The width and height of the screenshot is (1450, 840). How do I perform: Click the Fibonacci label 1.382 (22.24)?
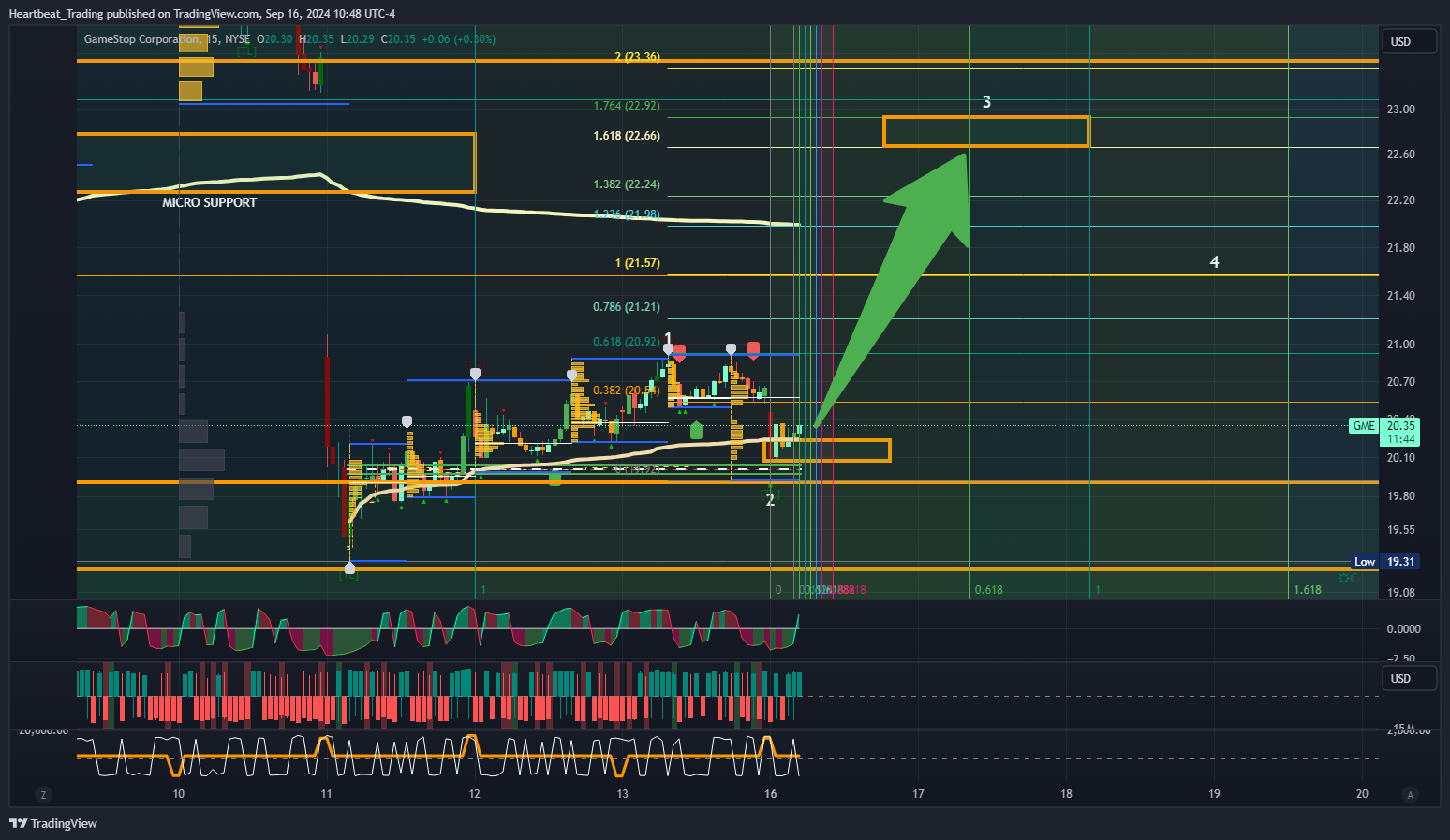click(x=627, y=184)
